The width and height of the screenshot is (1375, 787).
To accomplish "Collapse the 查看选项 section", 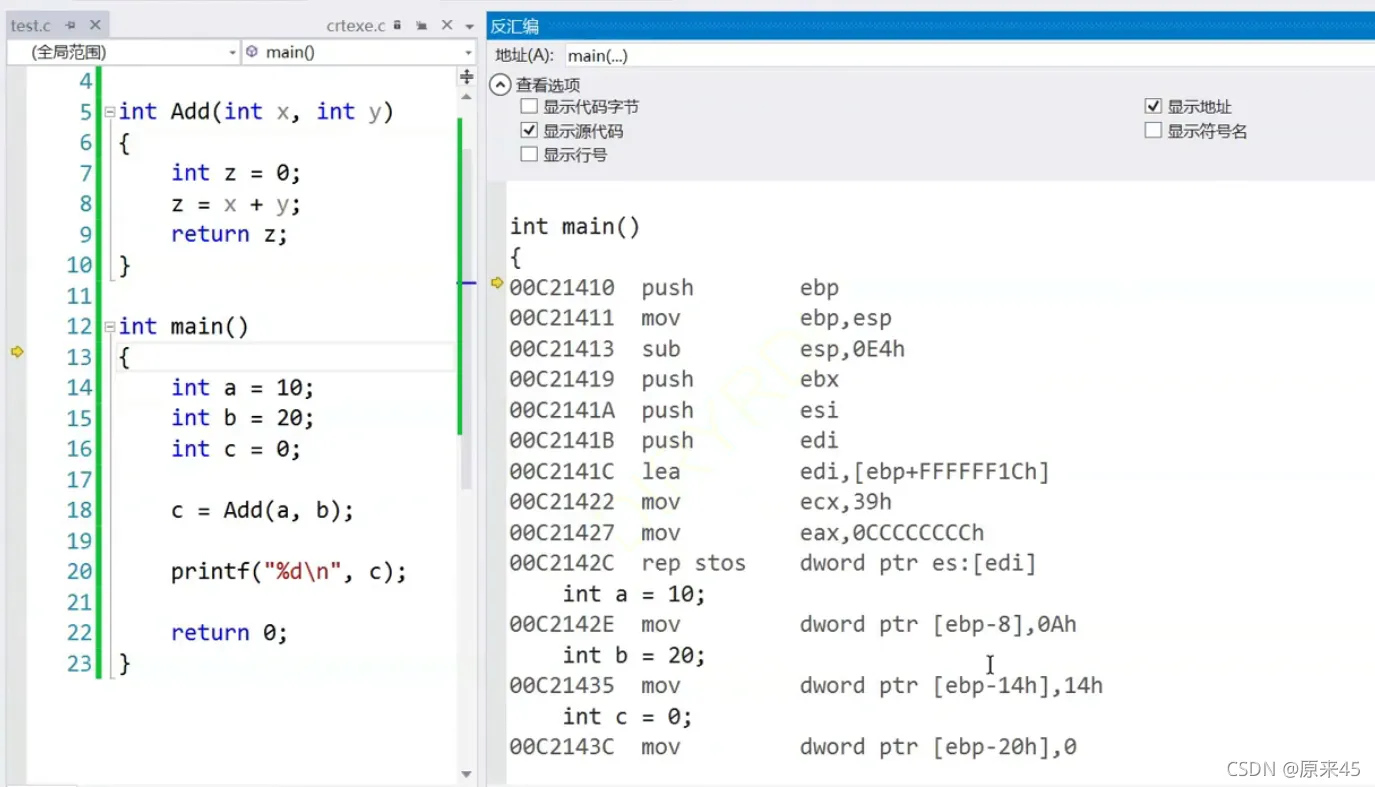I will [x=500, y=85].
